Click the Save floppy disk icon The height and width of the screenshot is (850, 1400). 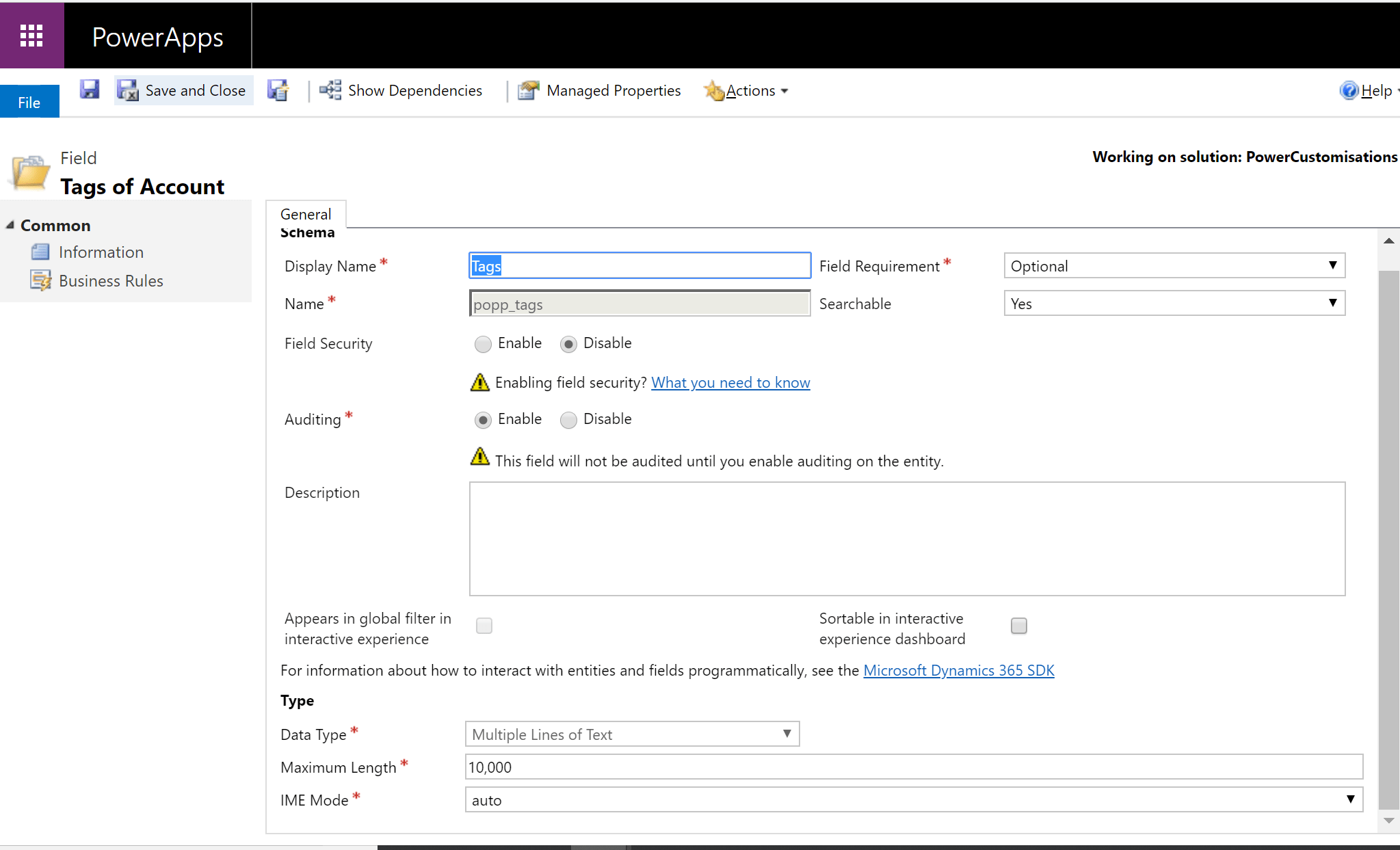point(90,90)
